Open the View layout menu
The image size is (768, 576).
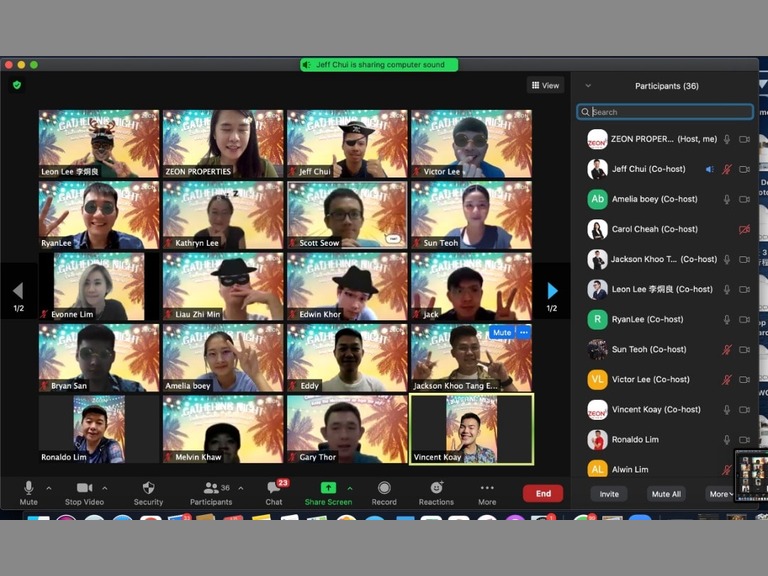pos(546,86)
